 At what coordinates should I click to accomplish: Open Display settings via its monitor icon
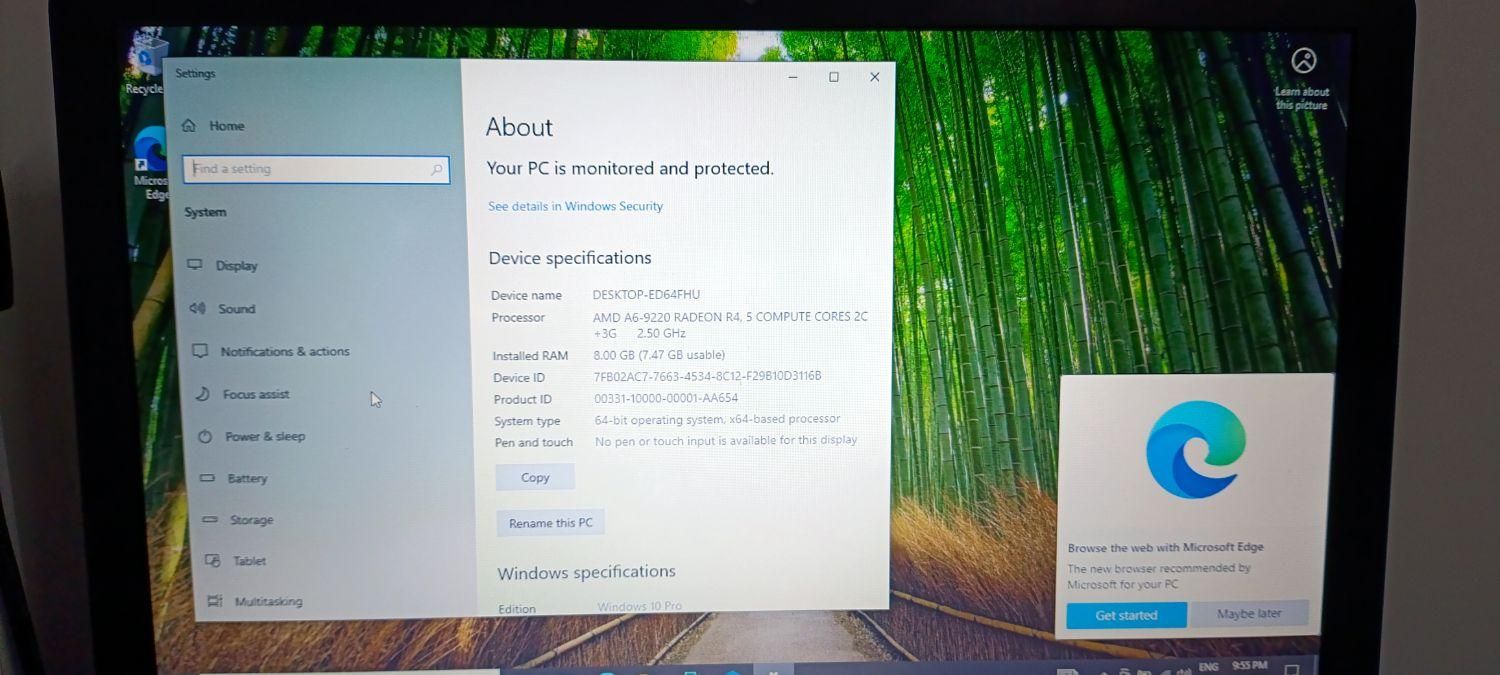(x=194, y=265)
